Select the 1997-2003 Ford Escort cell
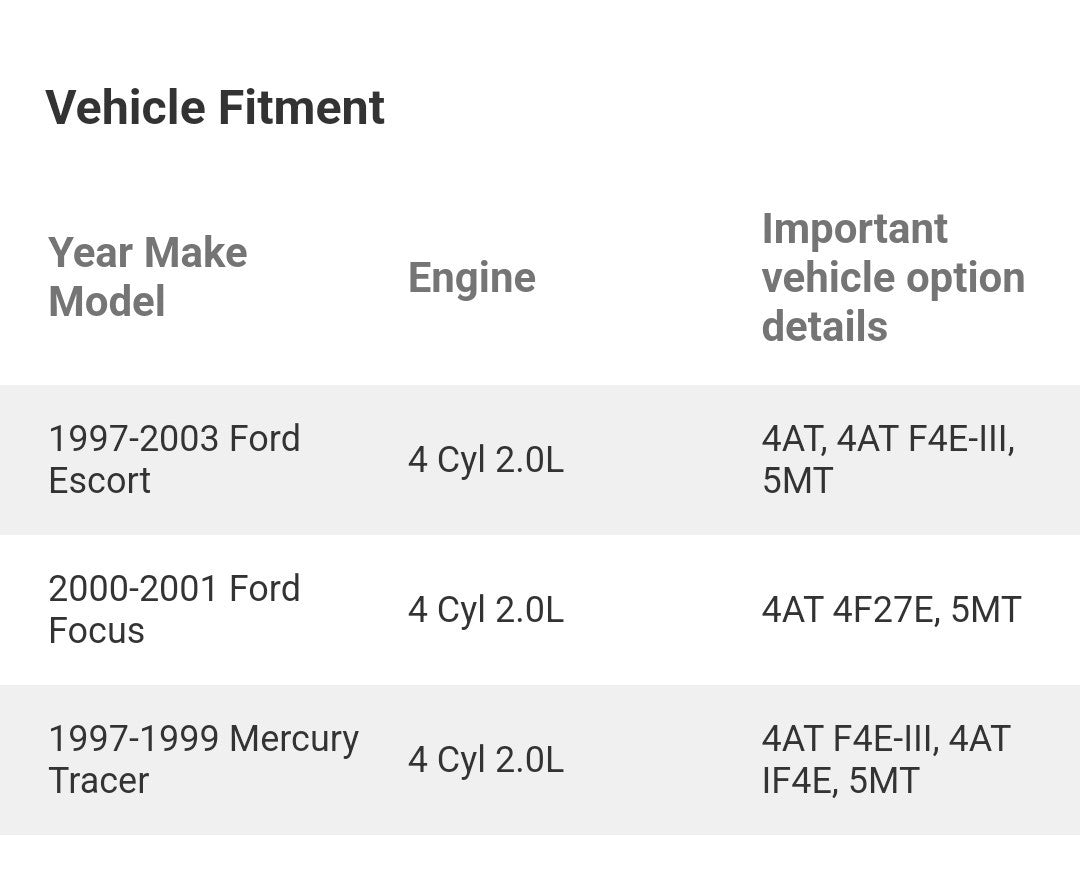The width and height of the screenshot is (1080, 876). [x=174, y=459]
